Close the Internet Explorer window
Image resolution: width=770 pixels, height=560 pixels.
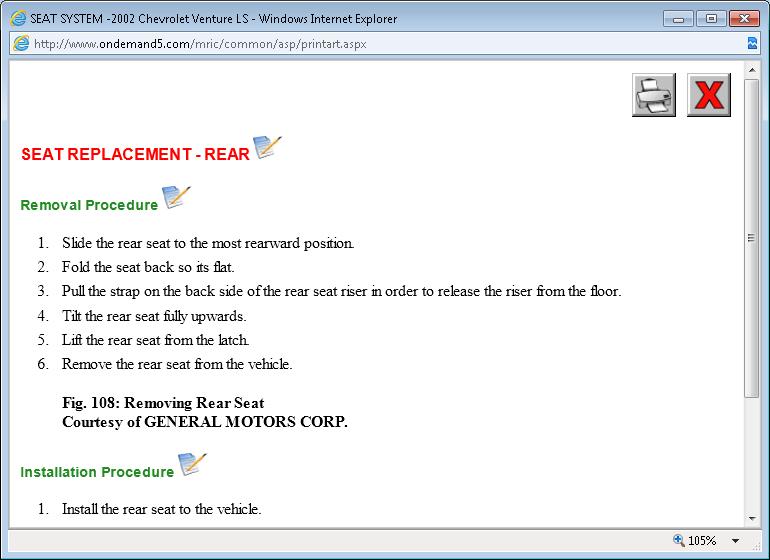pos(744,19)
